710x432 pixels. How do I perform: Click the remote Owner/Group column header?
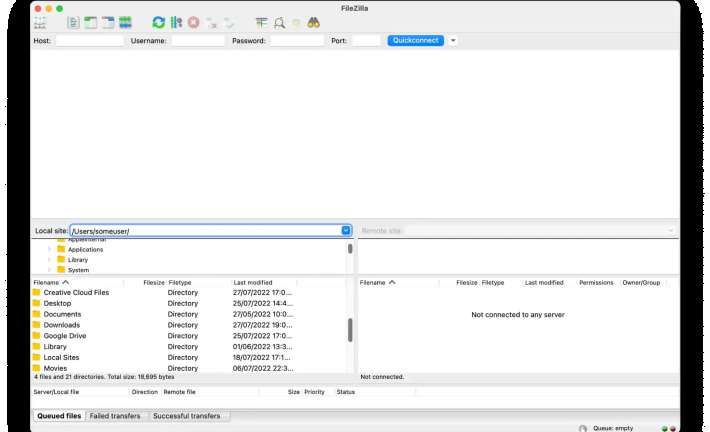(x=641, y=282)
